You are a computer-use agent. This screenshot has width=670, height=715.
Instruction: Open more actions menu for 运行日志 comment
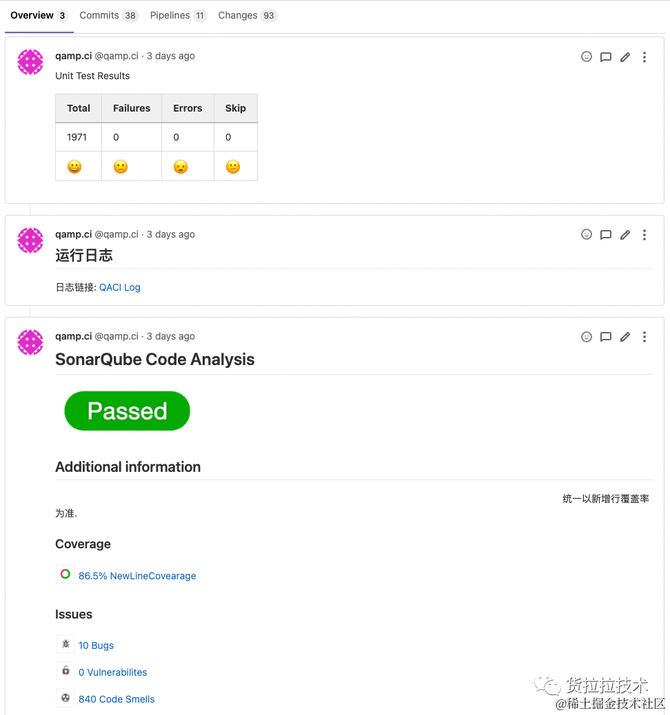point(644,235)
